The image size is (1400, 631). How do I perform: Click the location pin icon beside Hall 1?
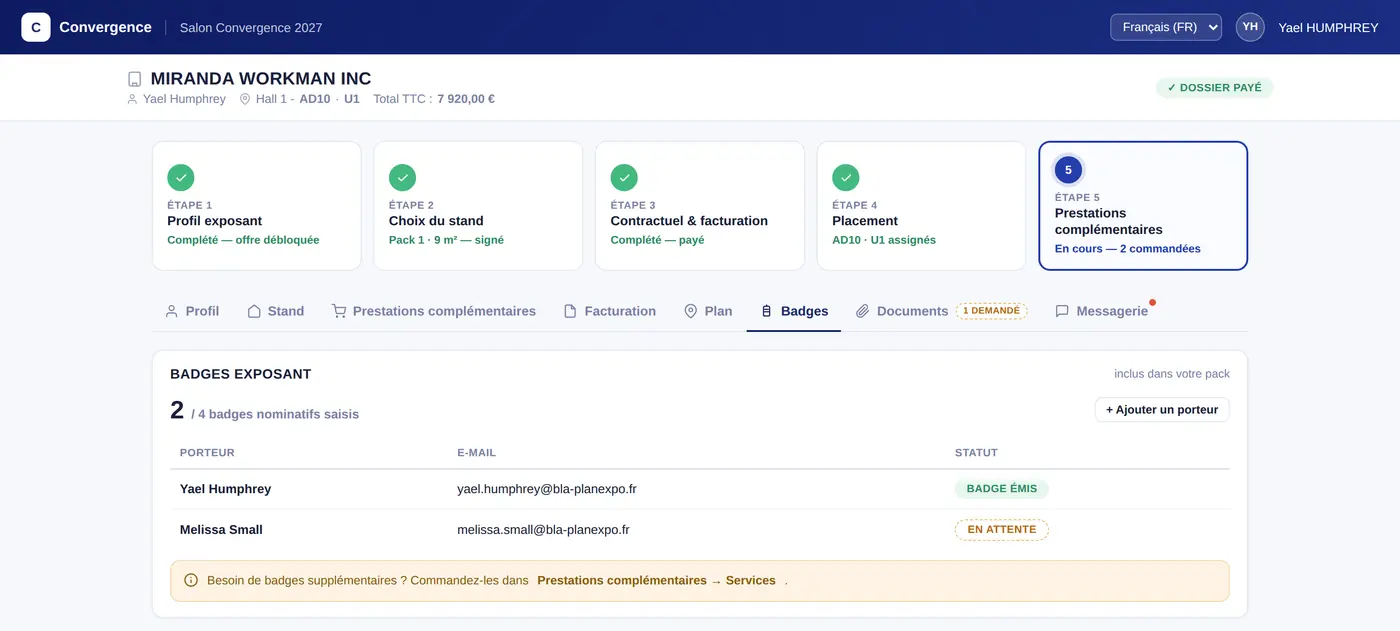[245, 99]
